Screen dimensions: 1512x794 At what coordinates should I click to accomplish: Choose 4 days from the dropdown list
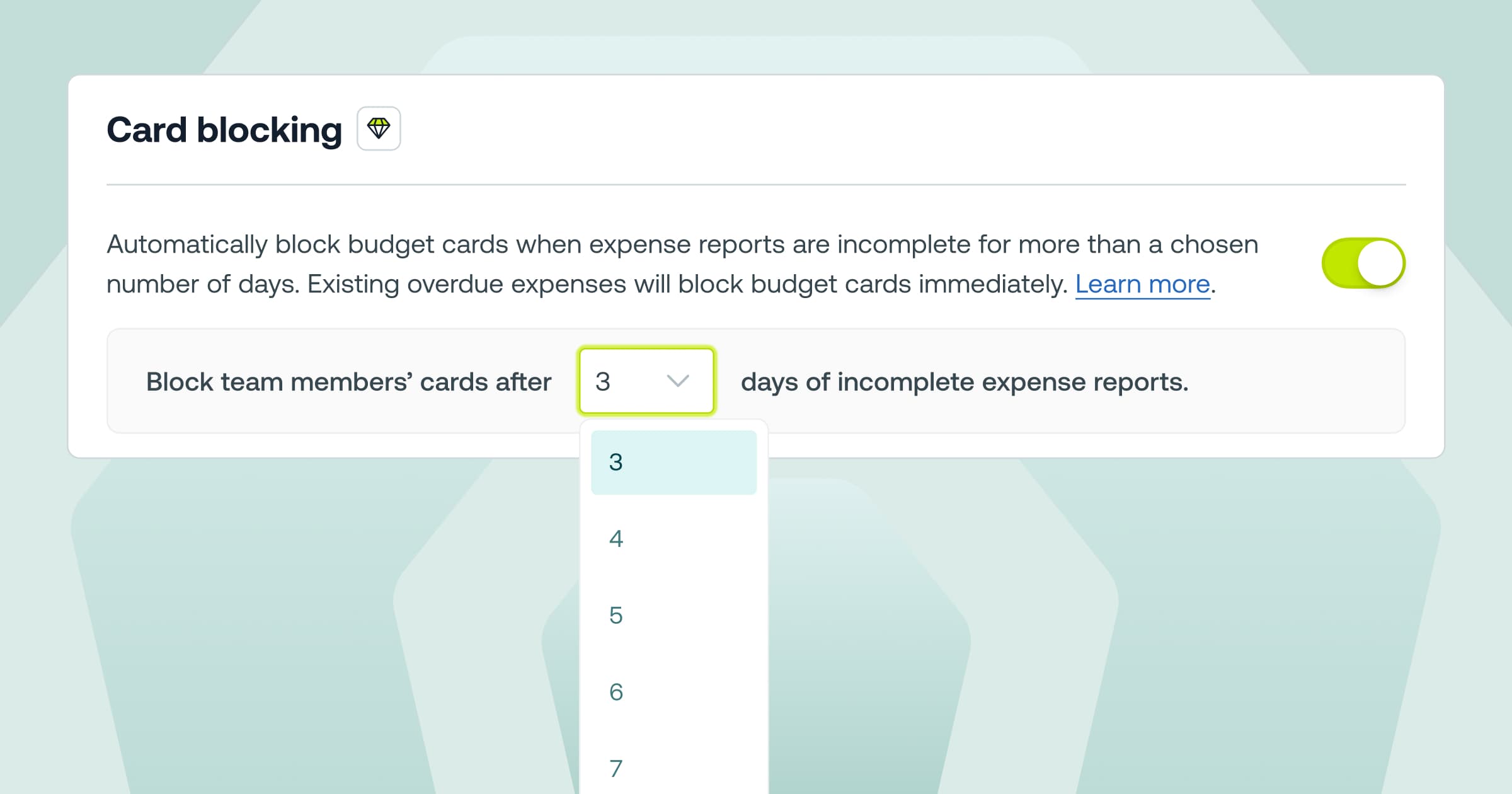[x=673, y=539]
